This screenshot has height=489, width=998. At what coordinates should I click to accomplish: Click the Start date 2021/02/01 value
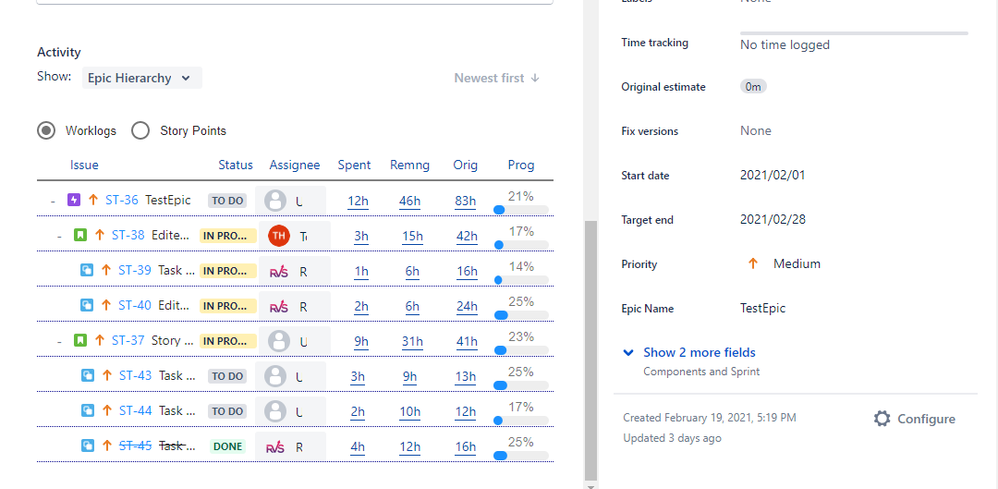click(773, 175)
